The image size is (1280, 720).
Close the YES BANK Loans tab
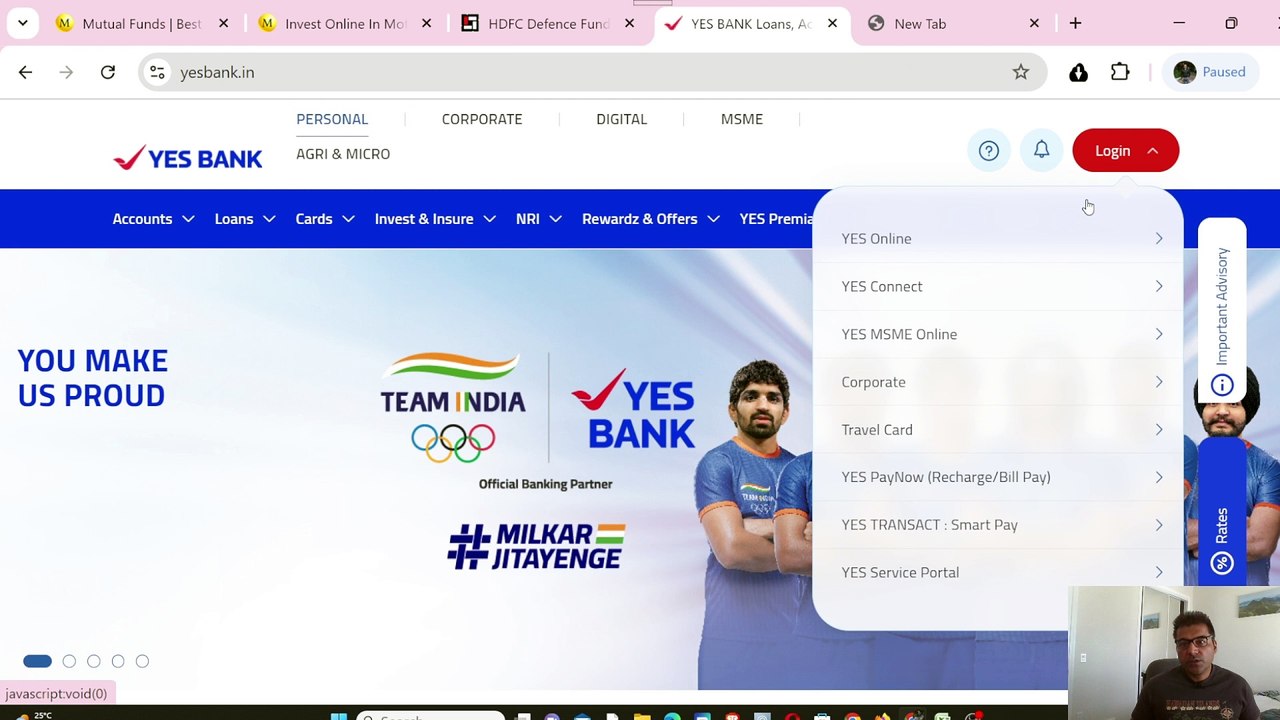[832, 23]
